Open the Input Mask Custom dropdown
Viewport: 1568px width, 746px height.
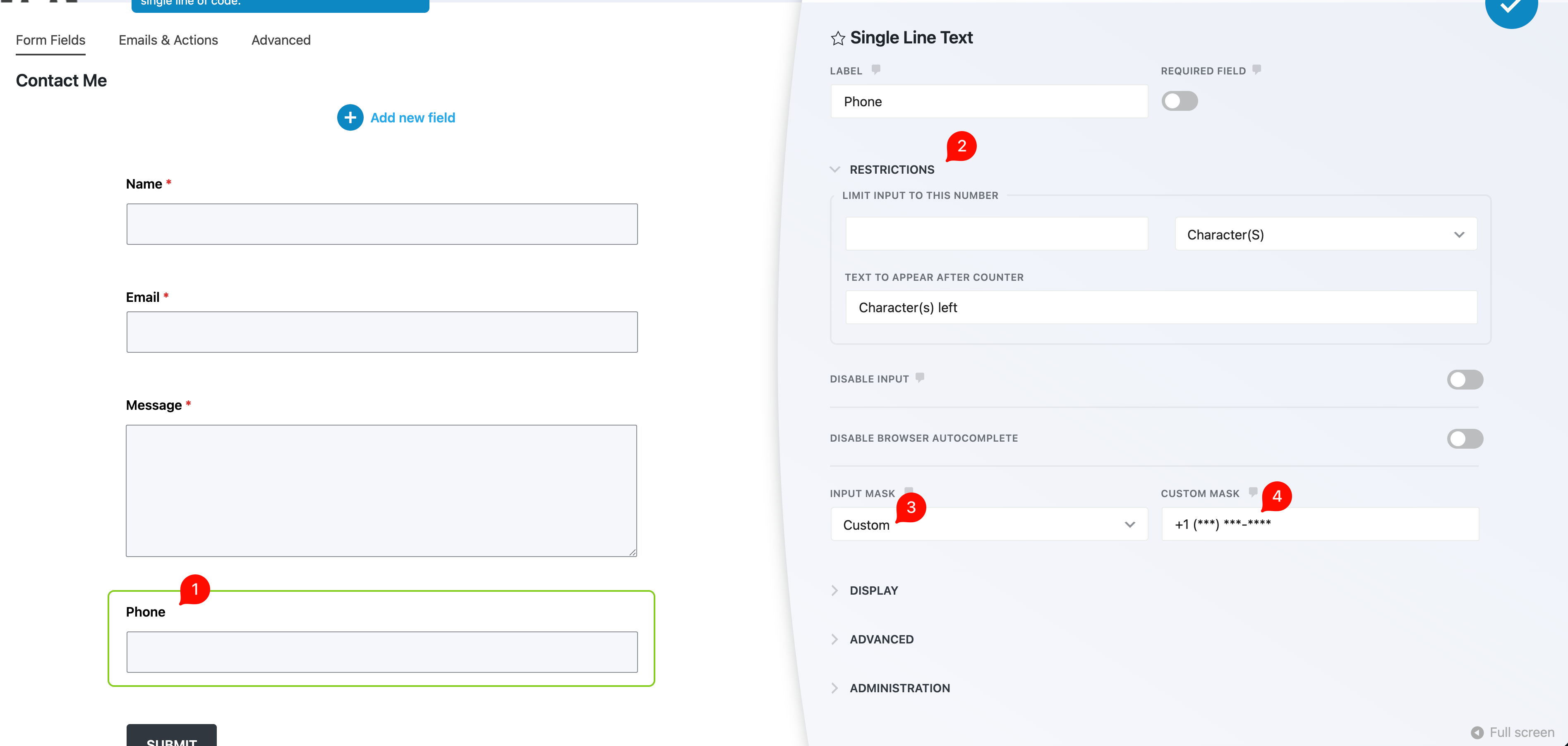point(989,524)
